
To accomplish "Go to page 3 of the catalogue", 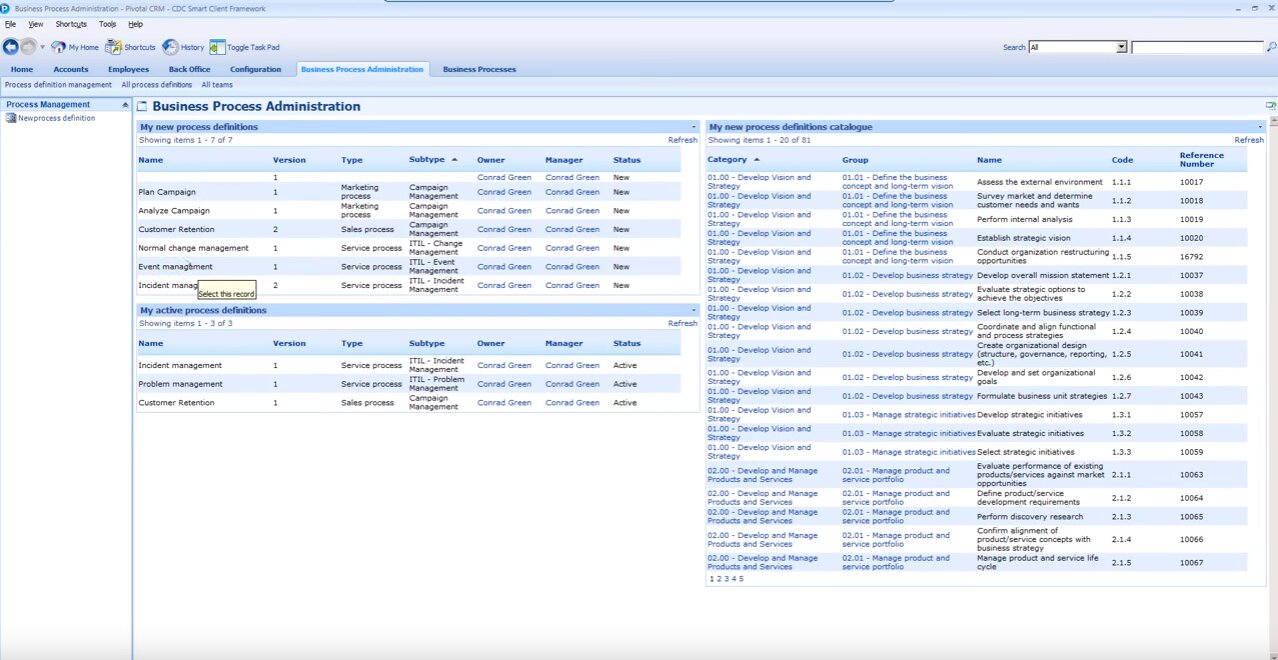I will pyautogui.click(x=726, y=578).
